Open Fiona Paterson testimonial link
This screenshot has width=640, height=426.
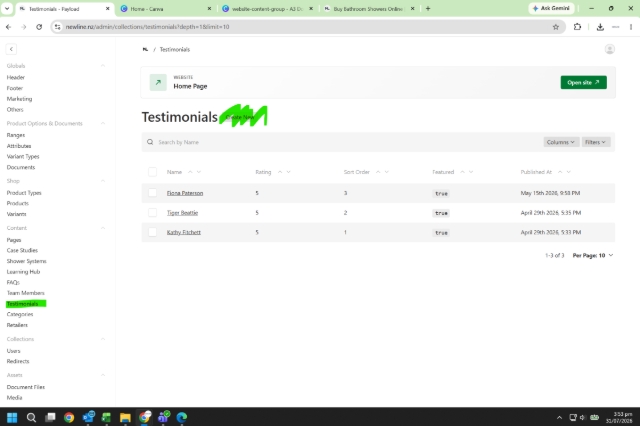(185, 193)
